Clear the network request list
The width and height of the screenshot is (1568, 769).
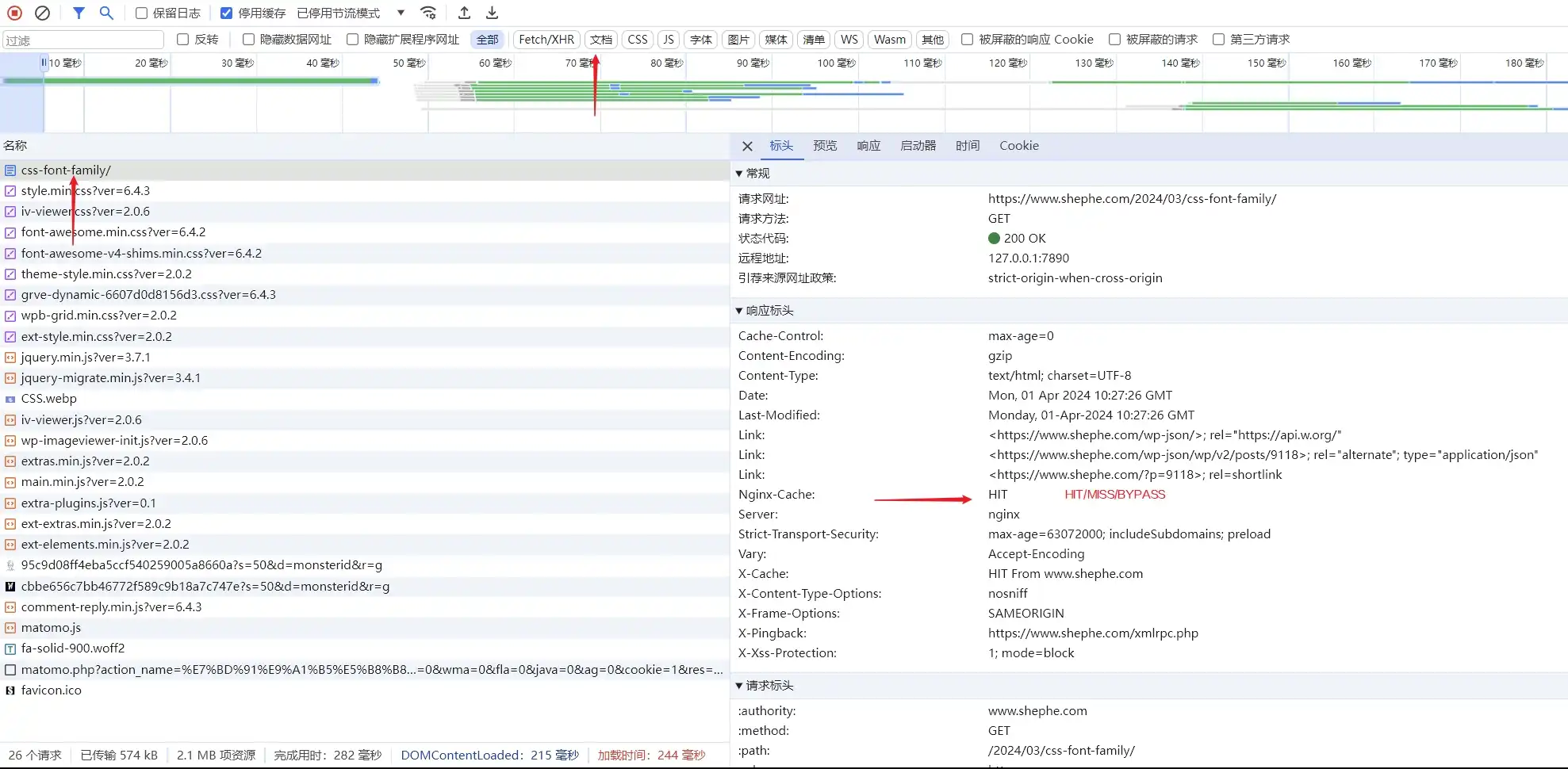[43, 13]
